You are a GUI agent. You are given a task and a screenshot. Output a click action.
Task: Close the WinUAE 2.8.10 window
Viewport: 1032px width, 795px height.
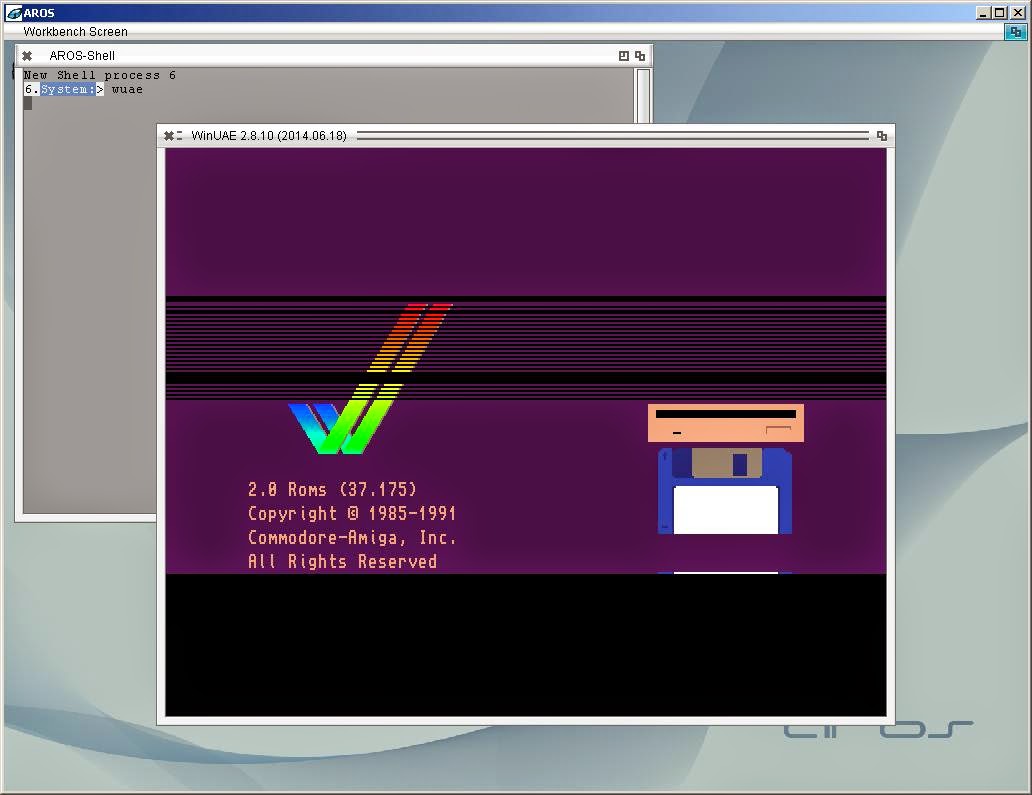click(x=168, y=136)
